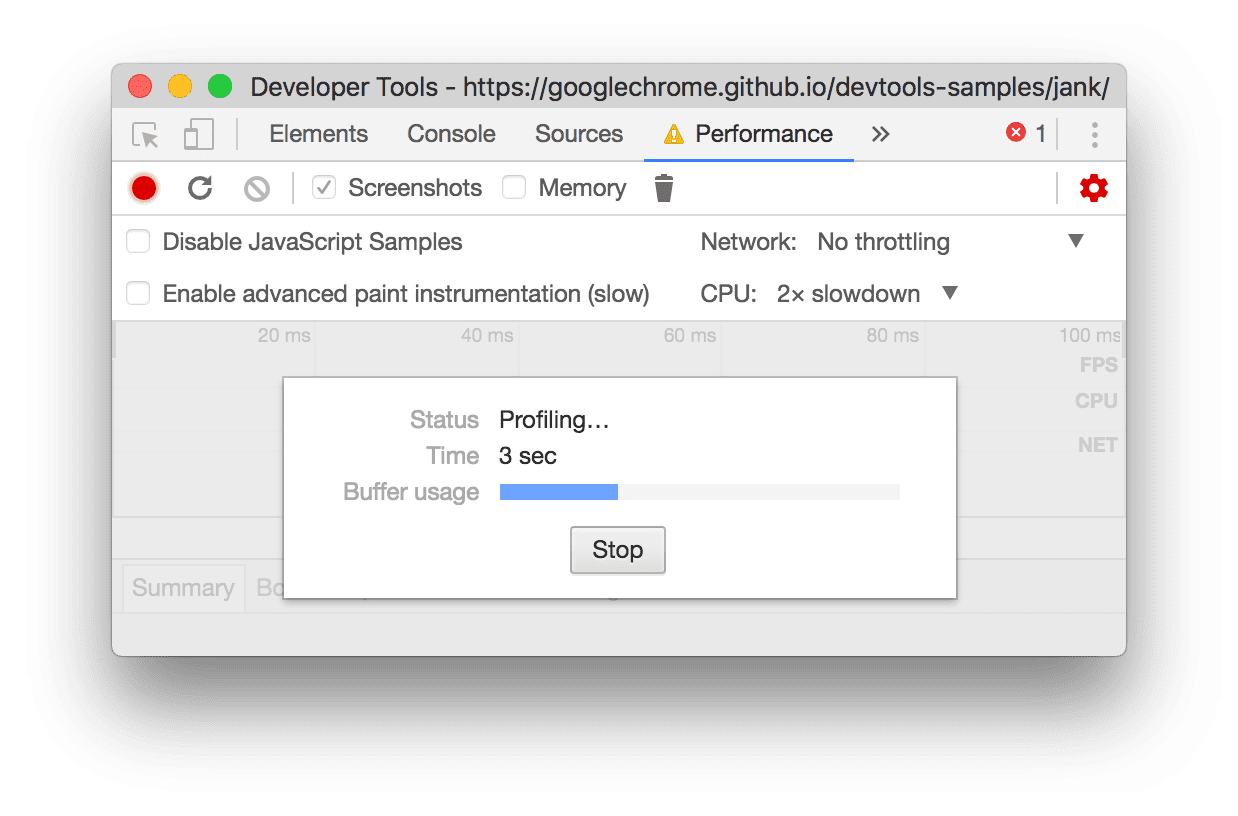This screenshot has width=1238, height=816.
Task: Change CPU slowdown via its dropdown
Action: click(949, 293)
